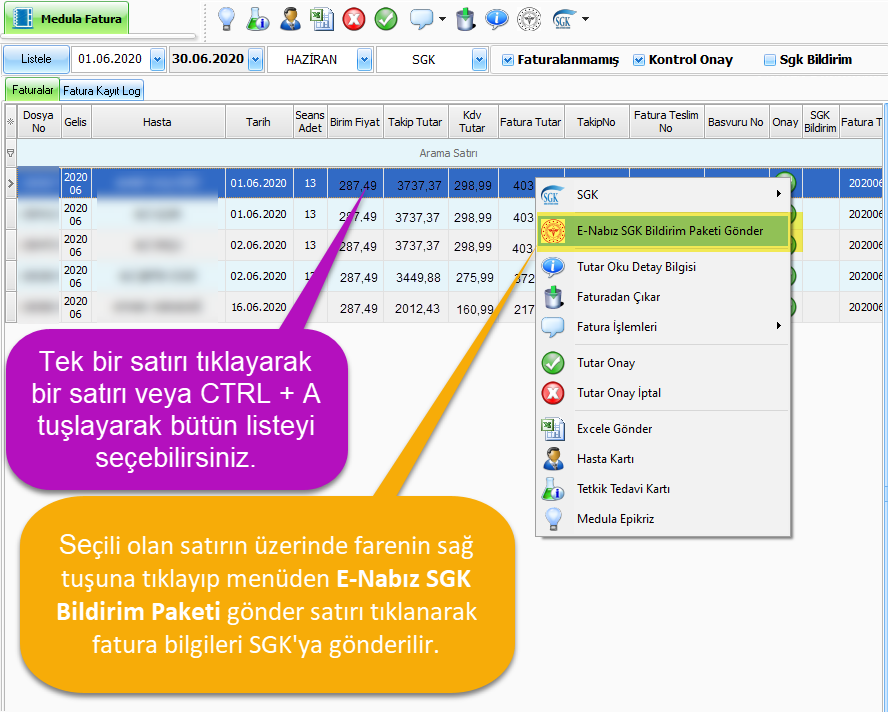889x712 pixels.
Task: Switch to the Fatura Kayıt Log tab
Action: coord(101,91)
